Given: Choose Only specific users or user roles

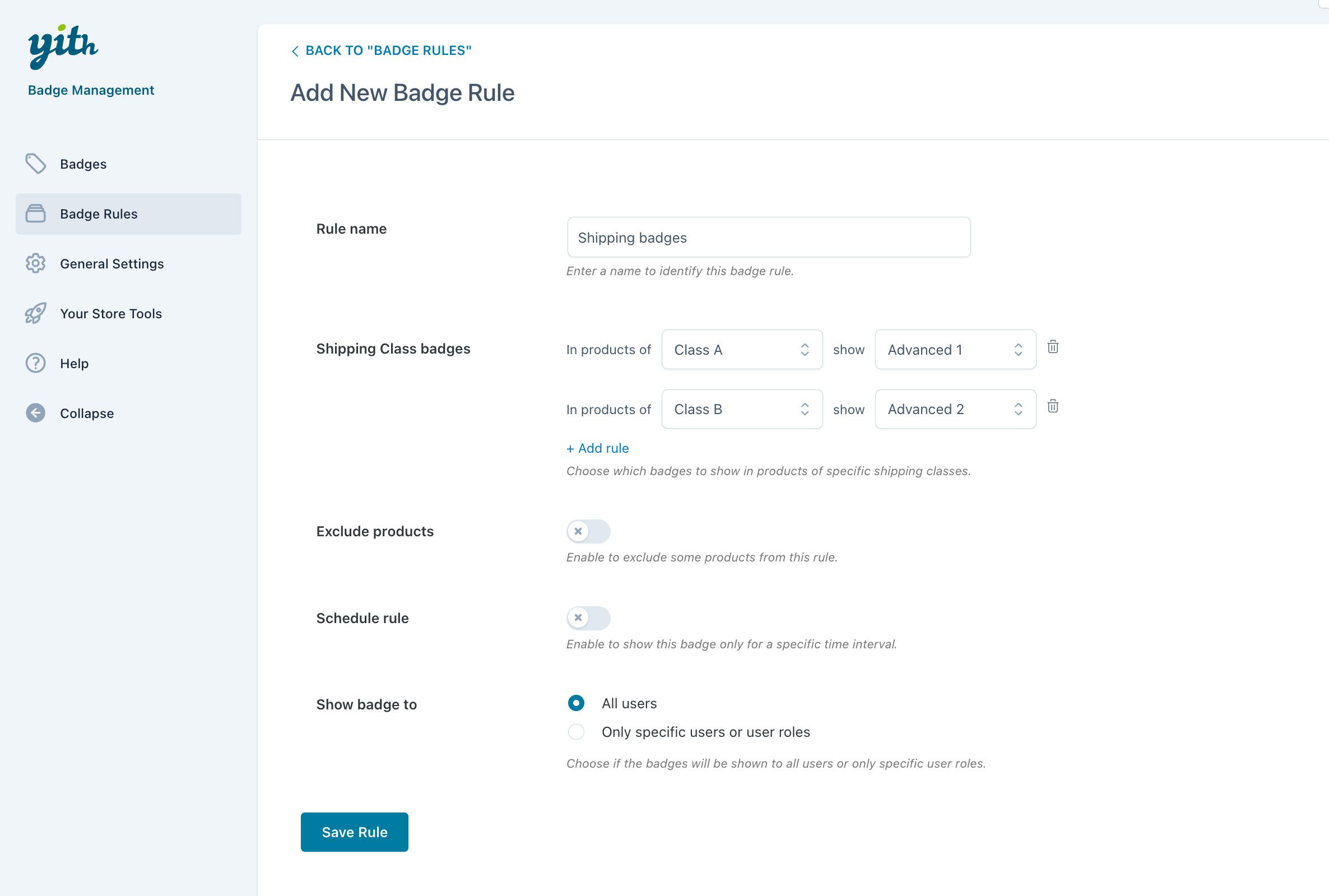Looking at the screenshot, I should coord(576,732).
